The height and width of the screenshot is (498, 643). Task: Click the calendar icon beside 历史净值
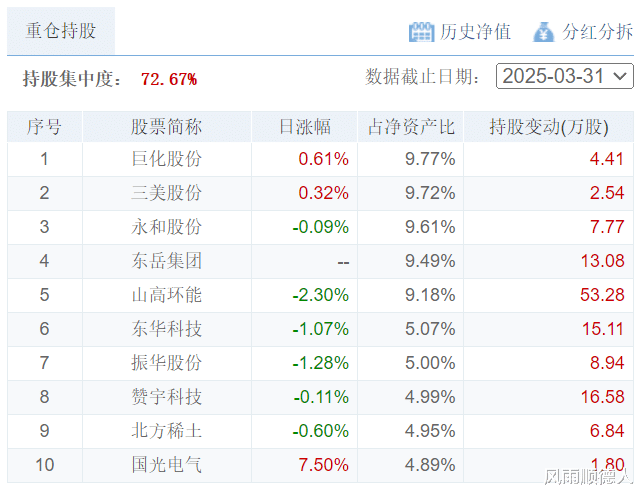[x=421, y=32]
